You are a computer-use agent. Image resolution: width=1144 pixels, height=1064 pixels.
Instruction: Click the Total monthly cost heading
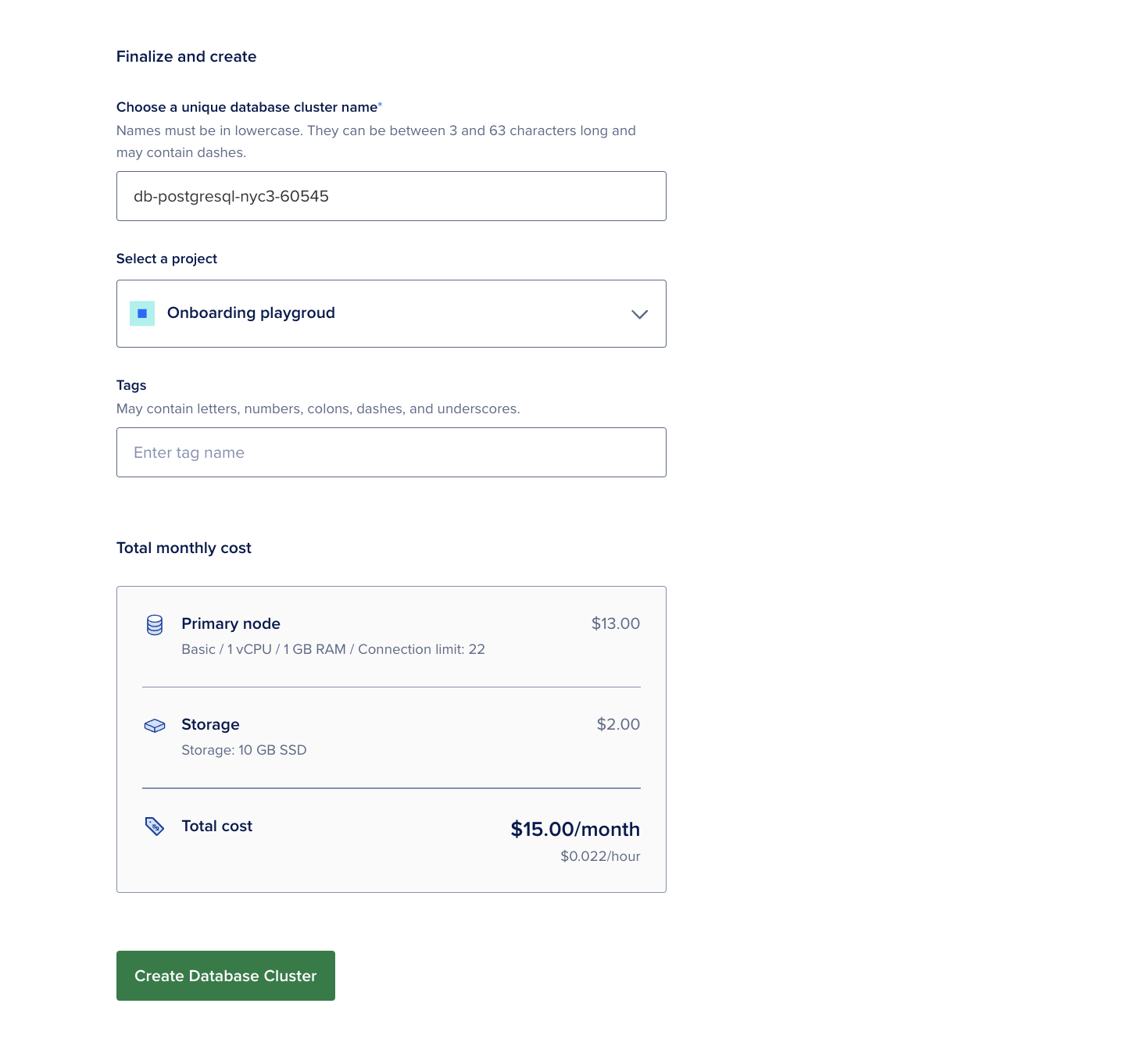[184, 548]
